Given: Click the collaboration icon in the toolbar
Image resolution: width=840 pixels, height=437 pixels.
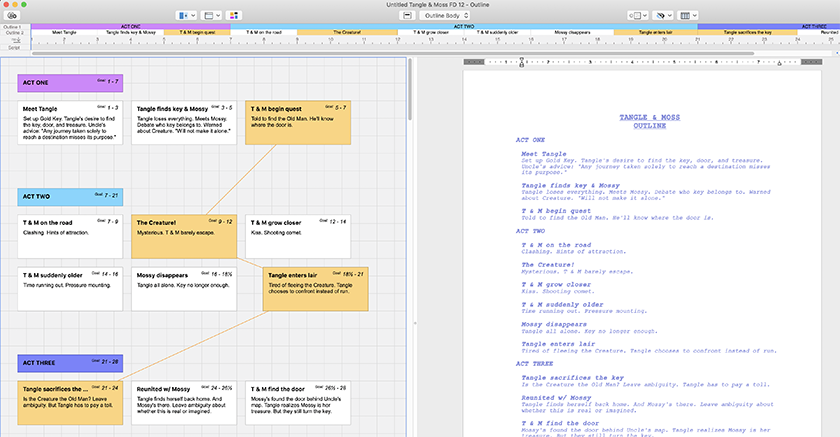Looking at the screenshot, I should click(x=14, y=16).
